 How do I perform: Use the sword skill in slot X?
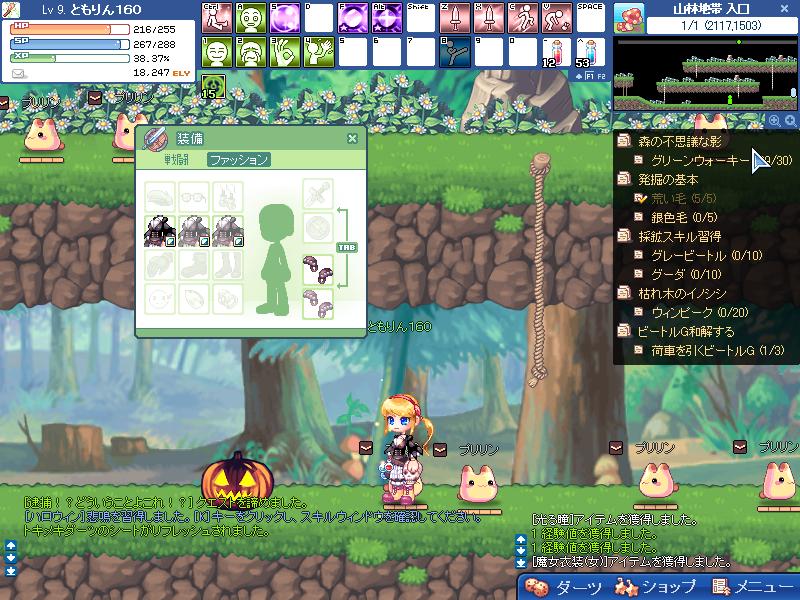click(489, 18)
